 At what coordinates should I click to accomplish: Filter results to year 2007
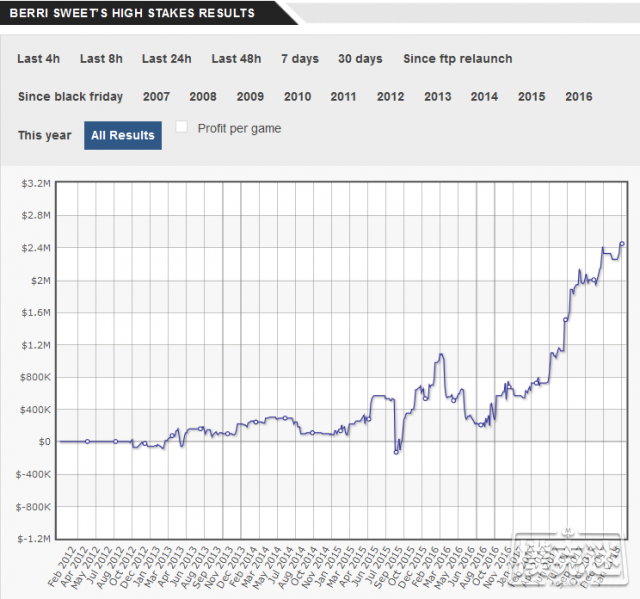[x=156, y=97]
